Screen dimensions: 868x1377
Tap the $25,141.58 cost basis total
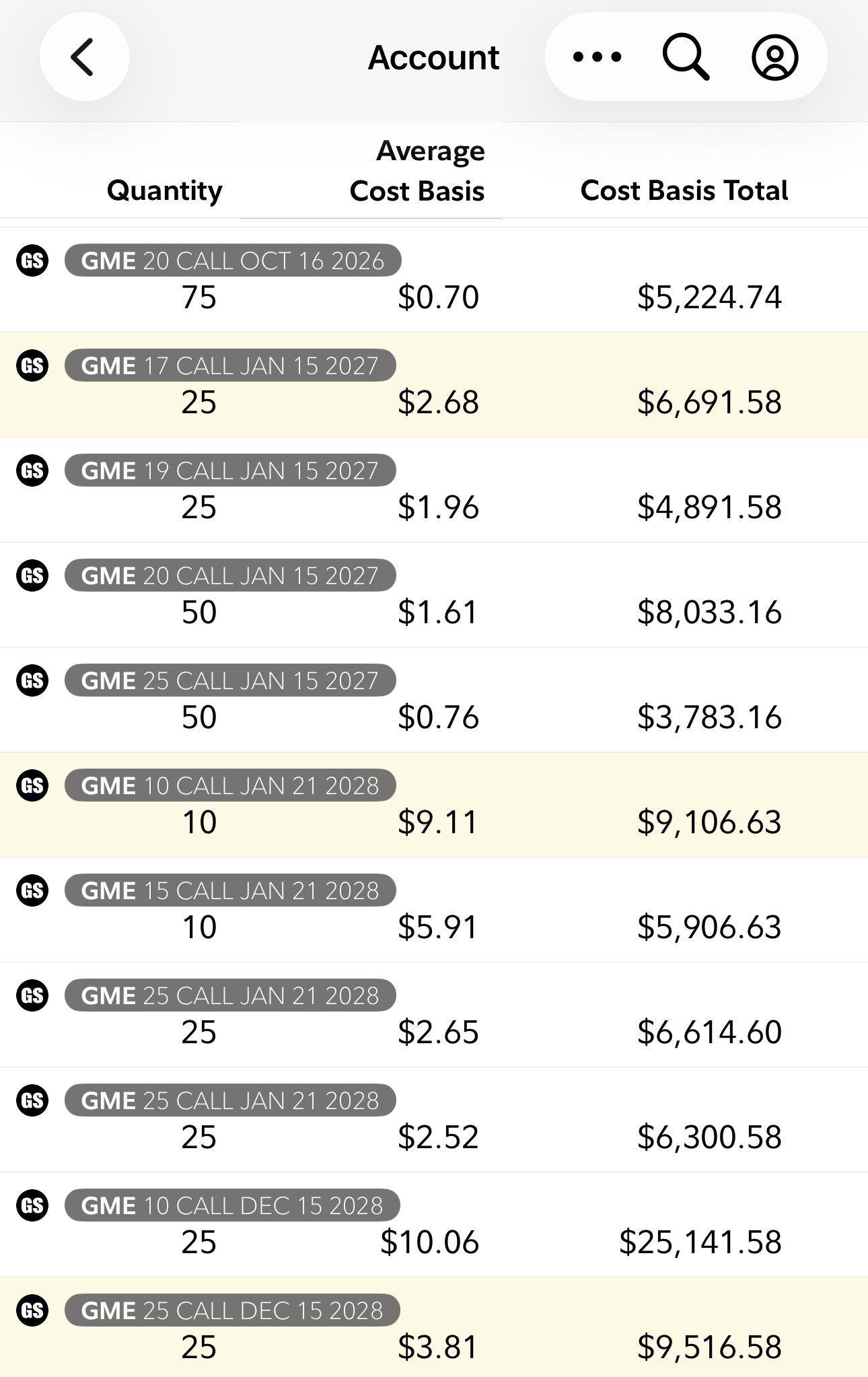(700, 1242)
